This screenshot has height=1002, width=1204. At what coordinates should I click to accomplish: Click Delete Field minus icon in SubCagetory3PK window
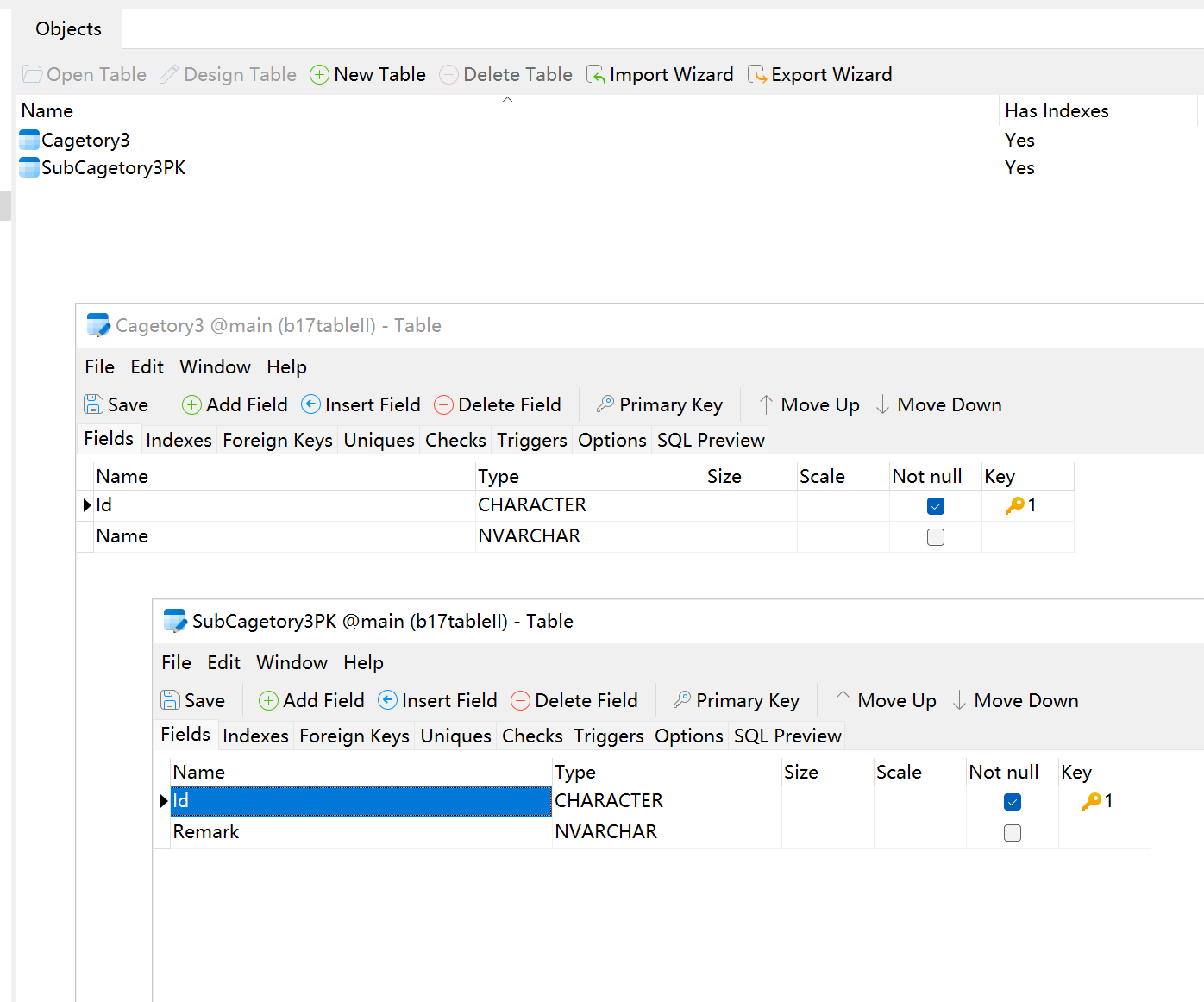coord(520,700)
